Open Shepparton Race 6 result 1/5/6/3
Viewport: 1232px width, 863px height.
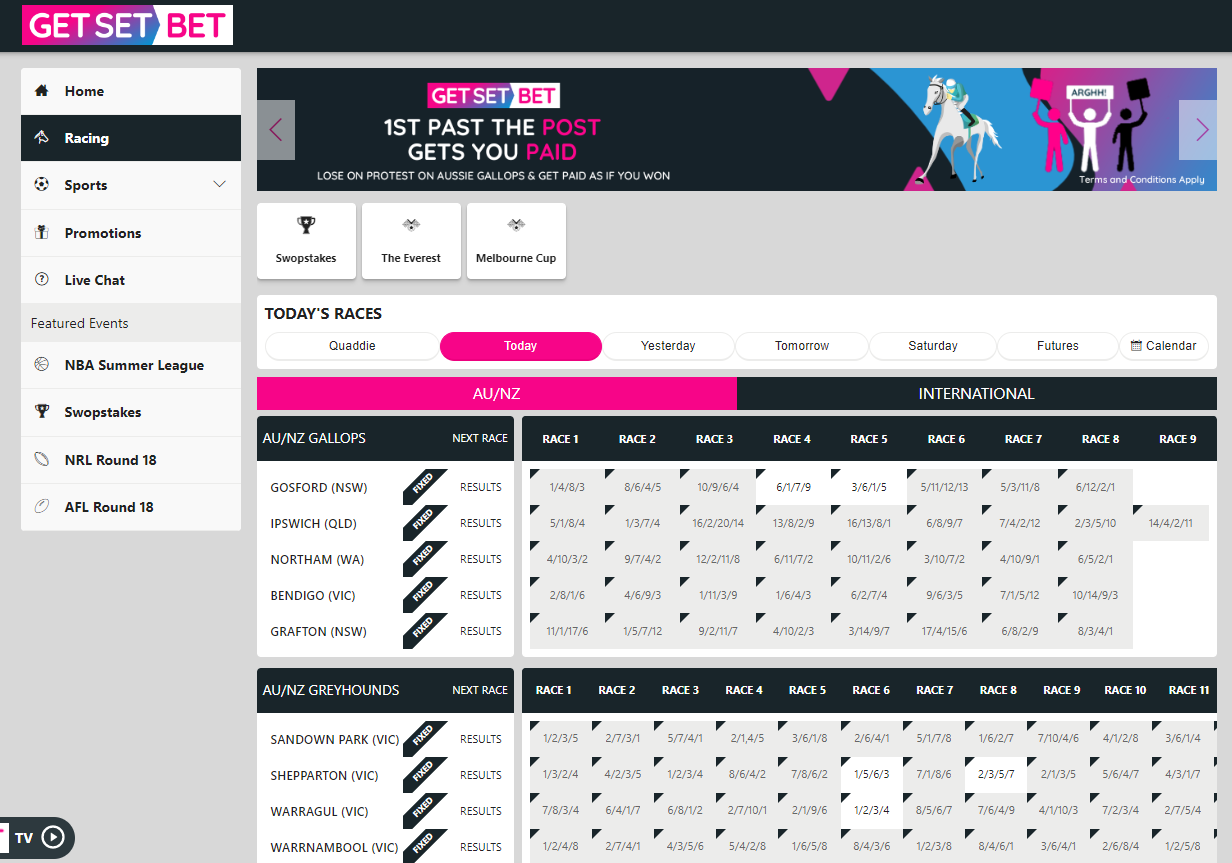(872, 775)
